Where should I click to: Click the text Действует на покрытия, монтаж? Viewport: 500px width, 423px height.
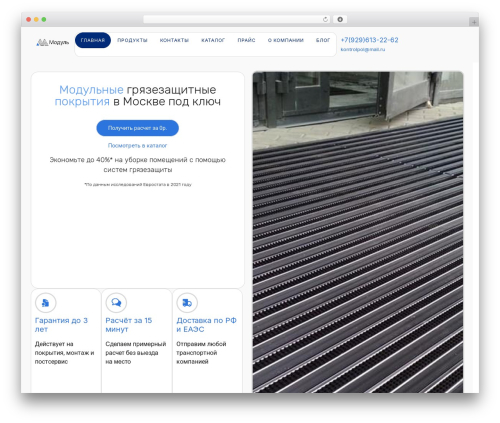tap(65, 353)
